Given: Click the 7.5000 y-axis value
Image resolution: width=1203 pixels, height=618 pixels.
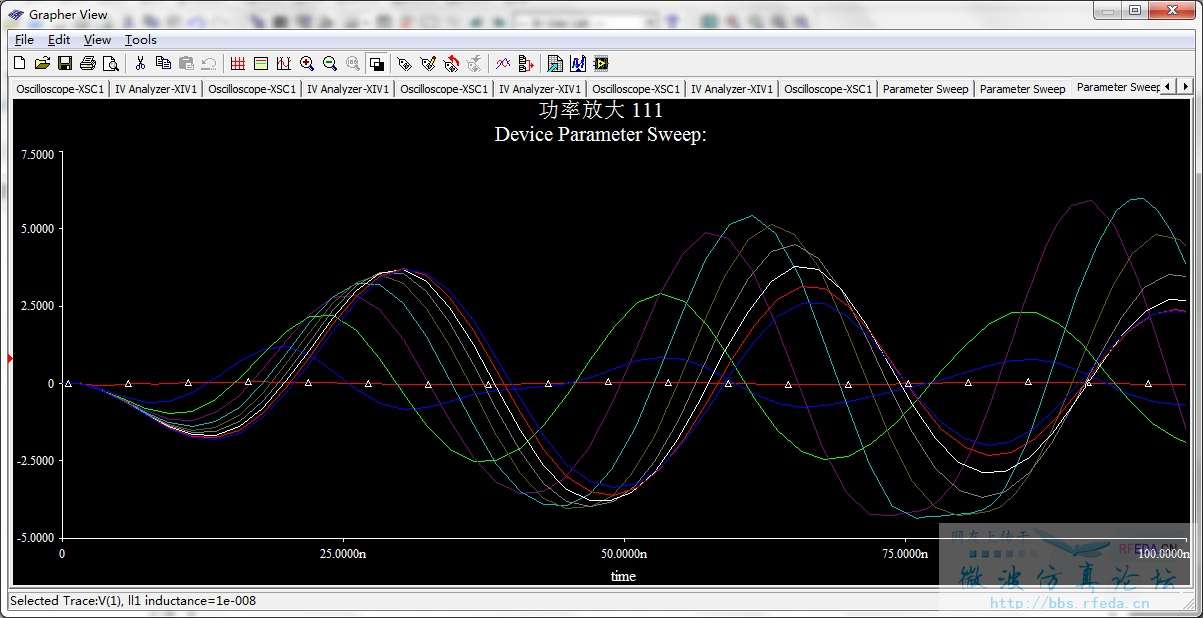Looking at the screenshot, I should (x=37, y=154).
